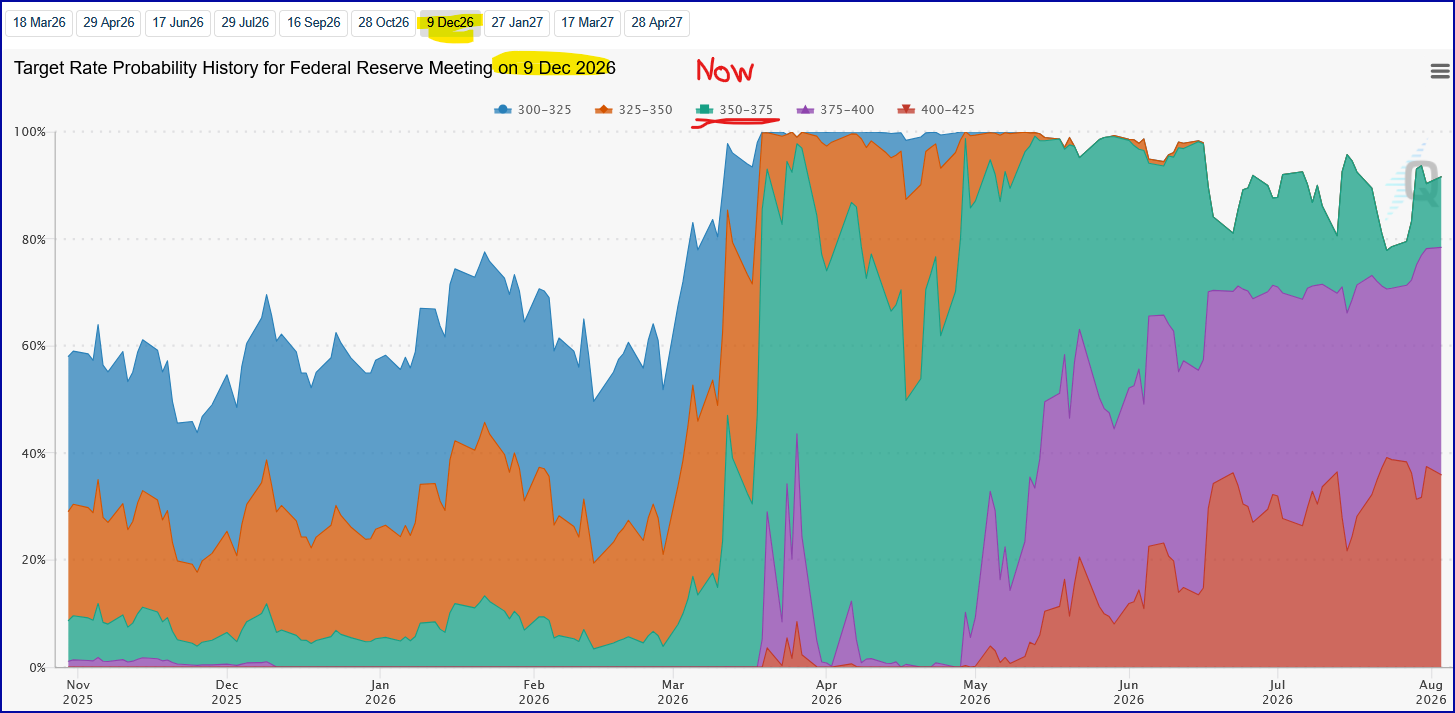The width and height of the screenshot is (1455, 713).
Task: Click the Dec 2025 x-axis label
Action: 227,692
